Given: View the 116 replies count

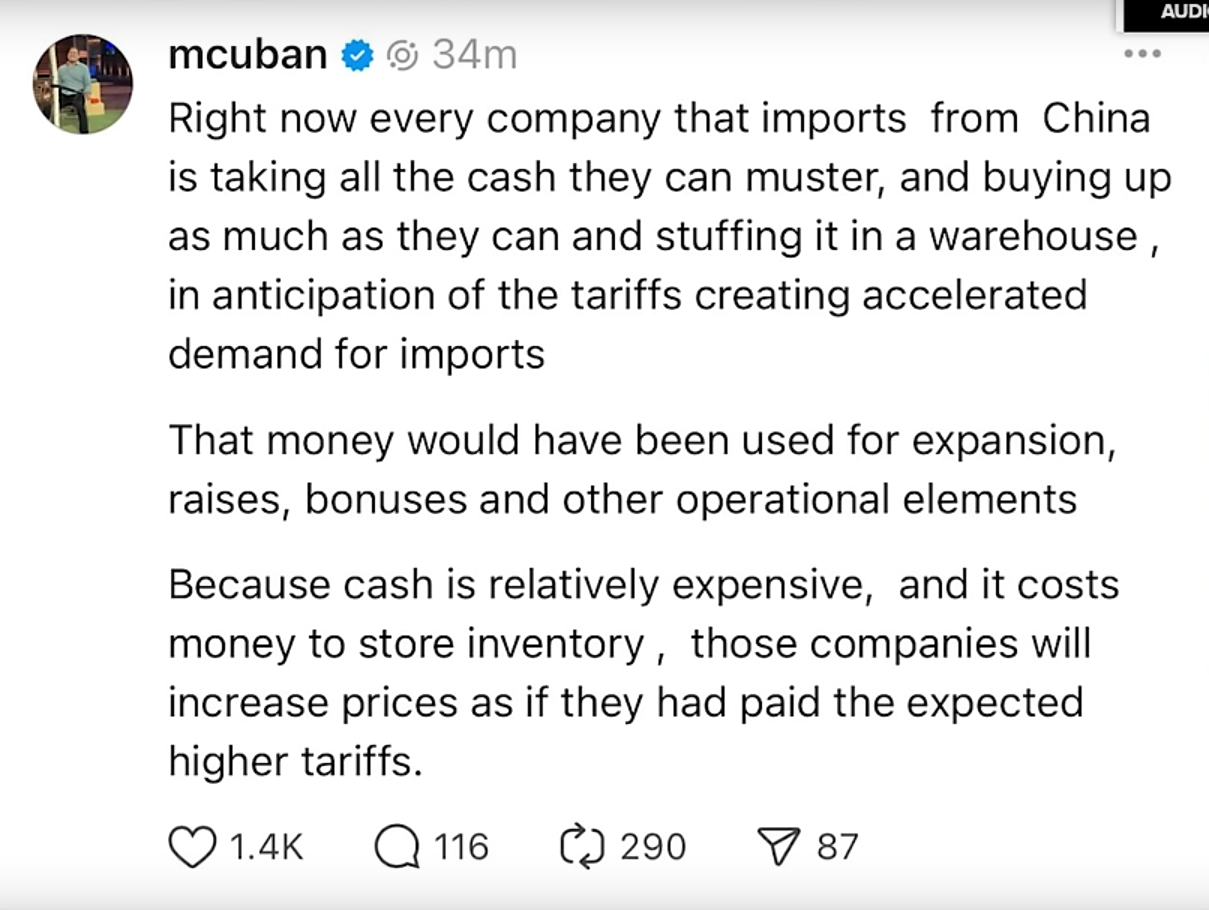Looking at the screenshot, I should coord(461,848).
